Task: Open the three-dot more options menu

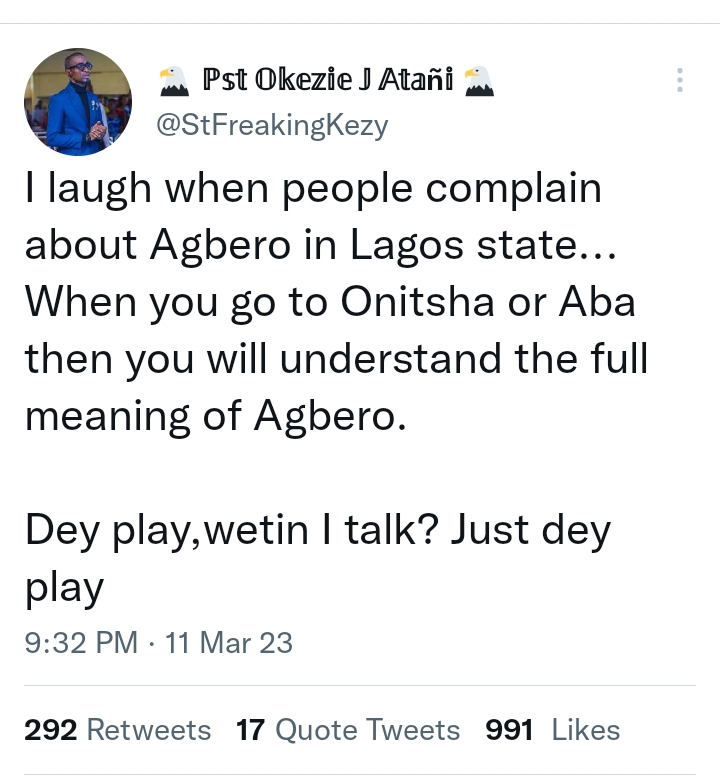Action: (x=680, y=80)
